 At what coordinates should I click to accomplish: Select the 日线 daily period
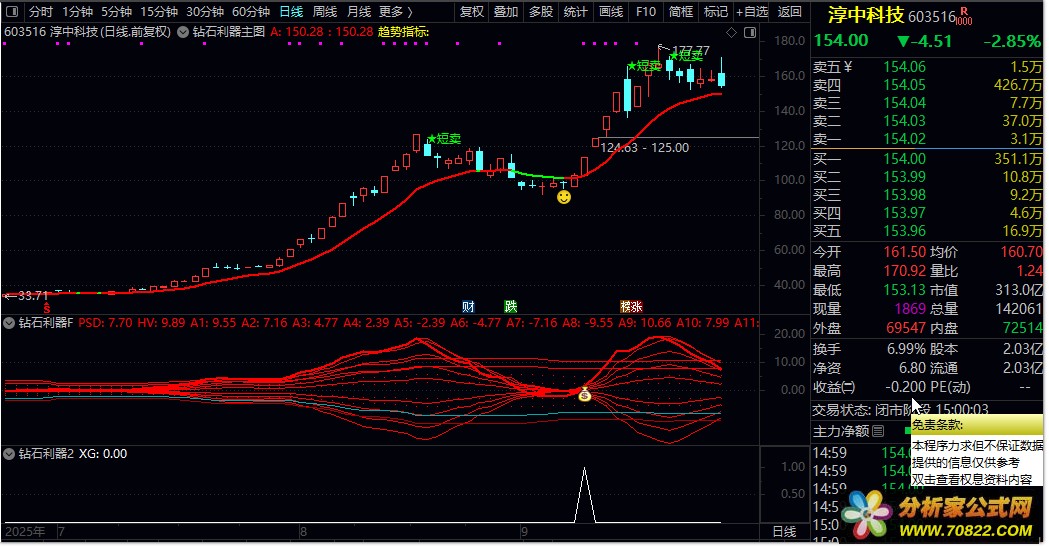click(291, 11)
